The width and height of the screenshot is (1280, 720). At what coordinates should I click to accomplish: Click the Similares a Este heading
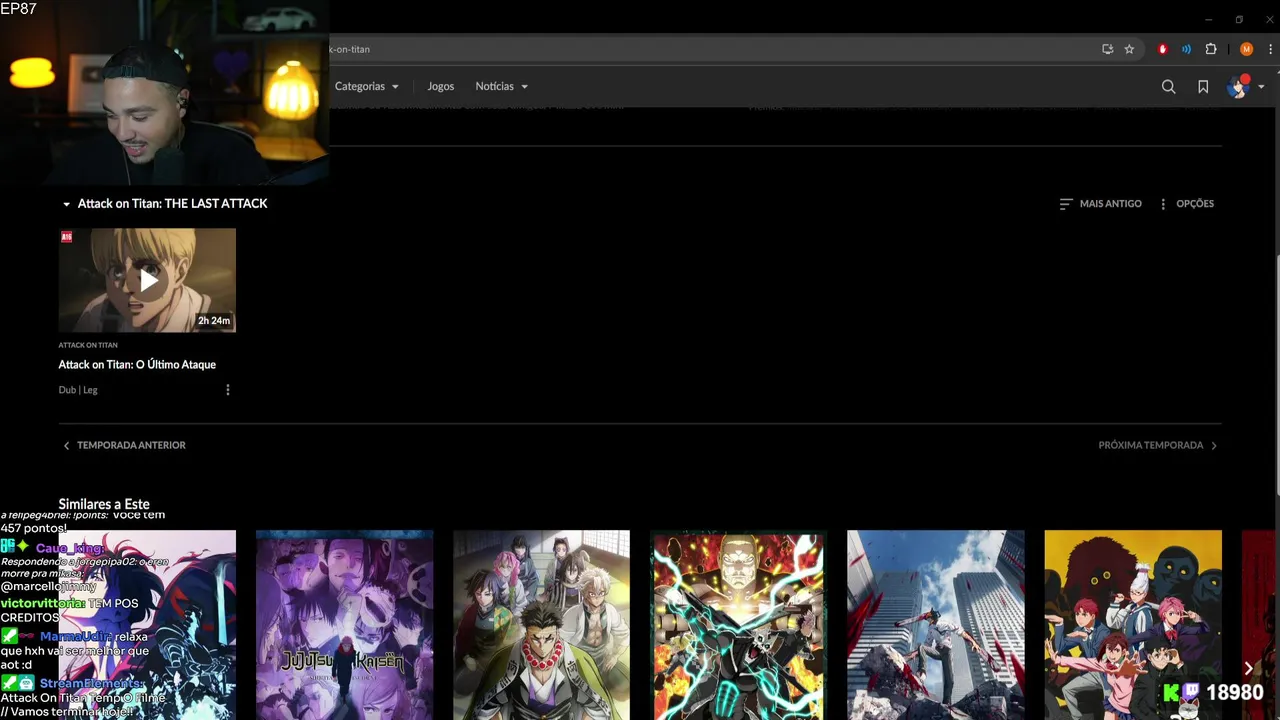(104, 505)
